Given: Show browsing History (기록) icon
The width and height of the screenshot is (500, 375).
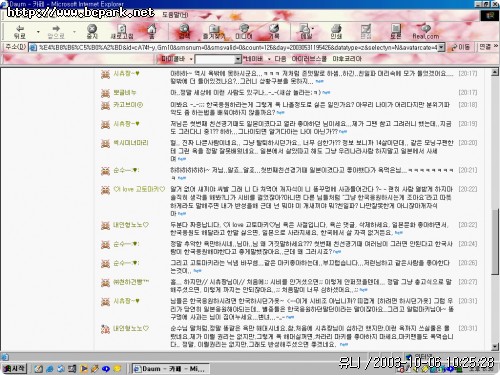Looking at the screenshot, I should pyautogui.click(x=274, y=32).
